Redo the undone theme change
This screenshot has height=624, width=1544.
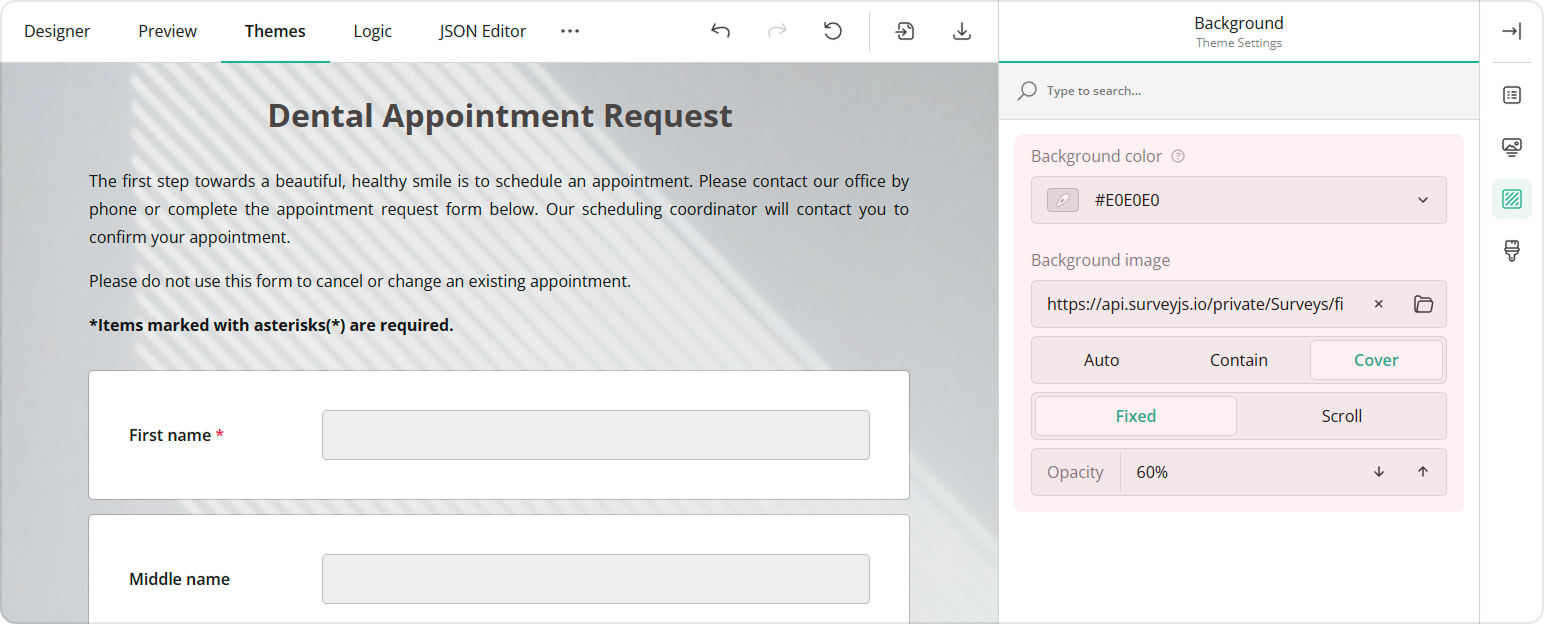coord(777,31)
